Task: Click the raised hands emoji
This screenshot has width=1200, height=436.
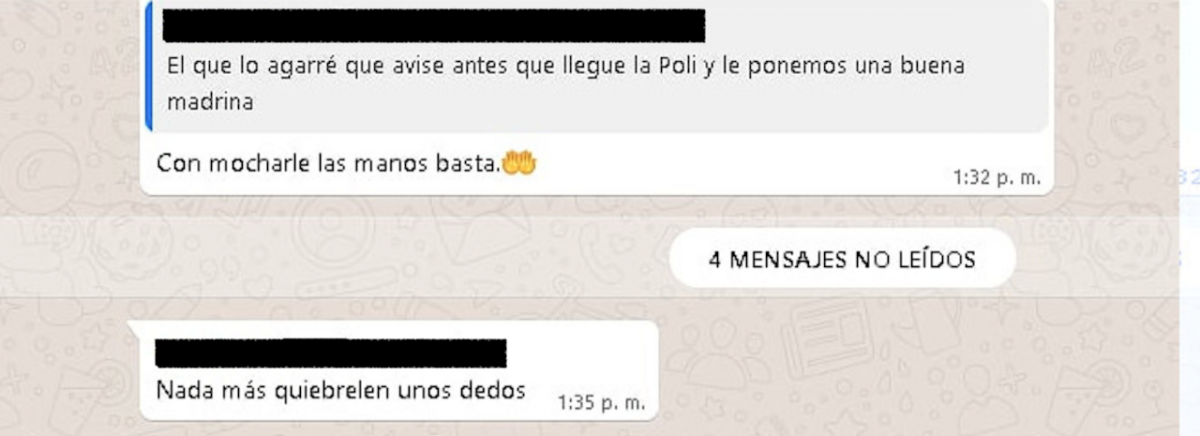Action: click(x=519, y=163)
